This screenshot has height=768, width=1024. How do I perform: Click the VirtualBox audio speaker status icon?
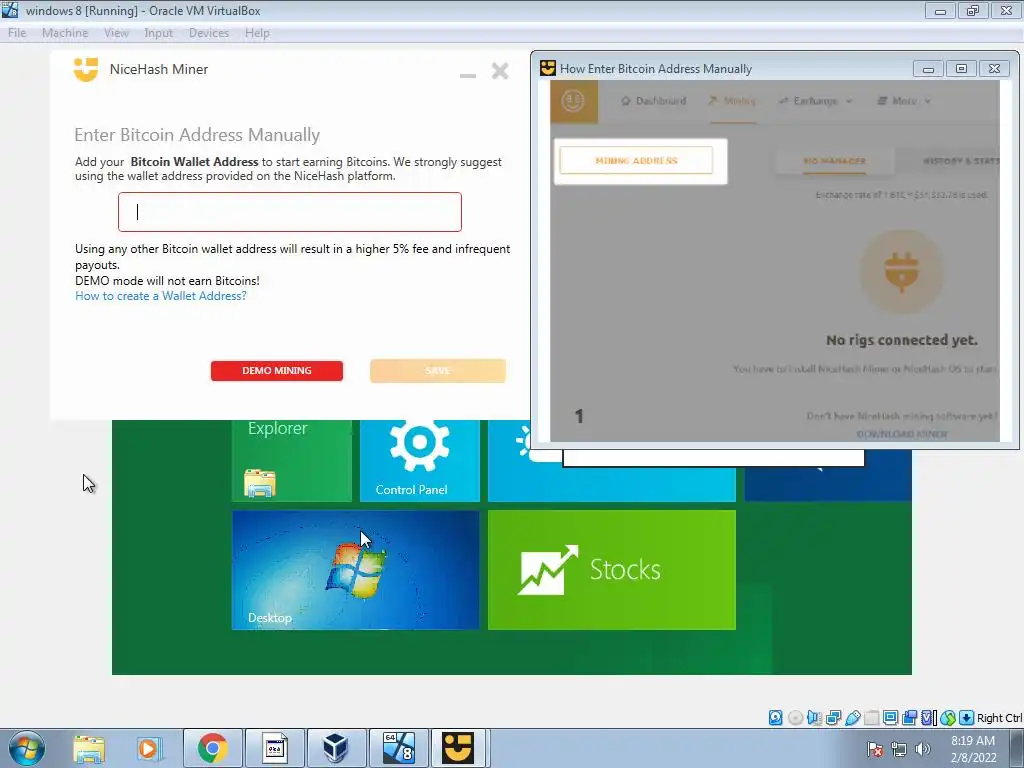pos(814,718)
